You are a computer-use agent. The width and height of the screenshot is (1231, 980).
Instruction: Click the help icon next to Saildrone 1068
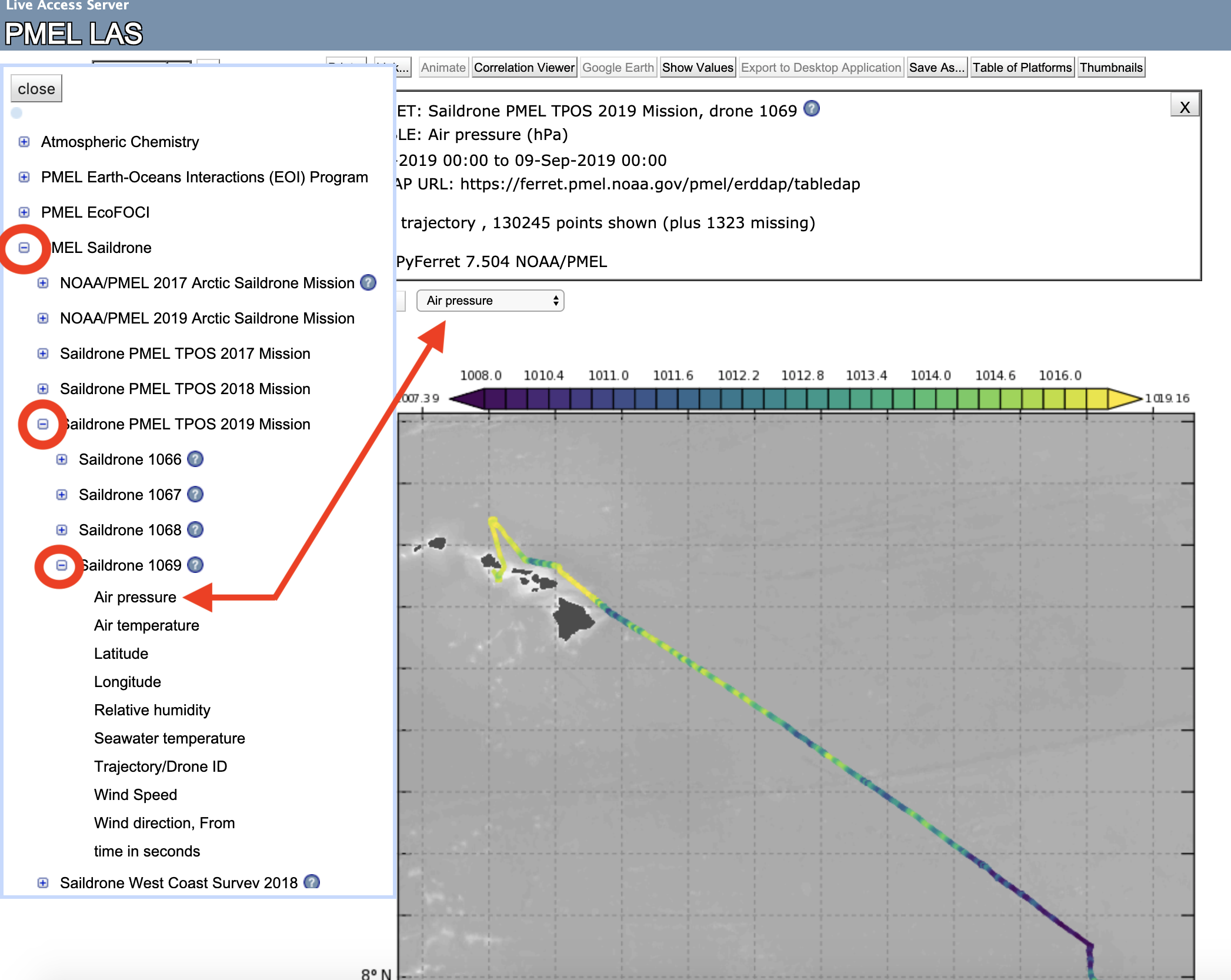195,529
